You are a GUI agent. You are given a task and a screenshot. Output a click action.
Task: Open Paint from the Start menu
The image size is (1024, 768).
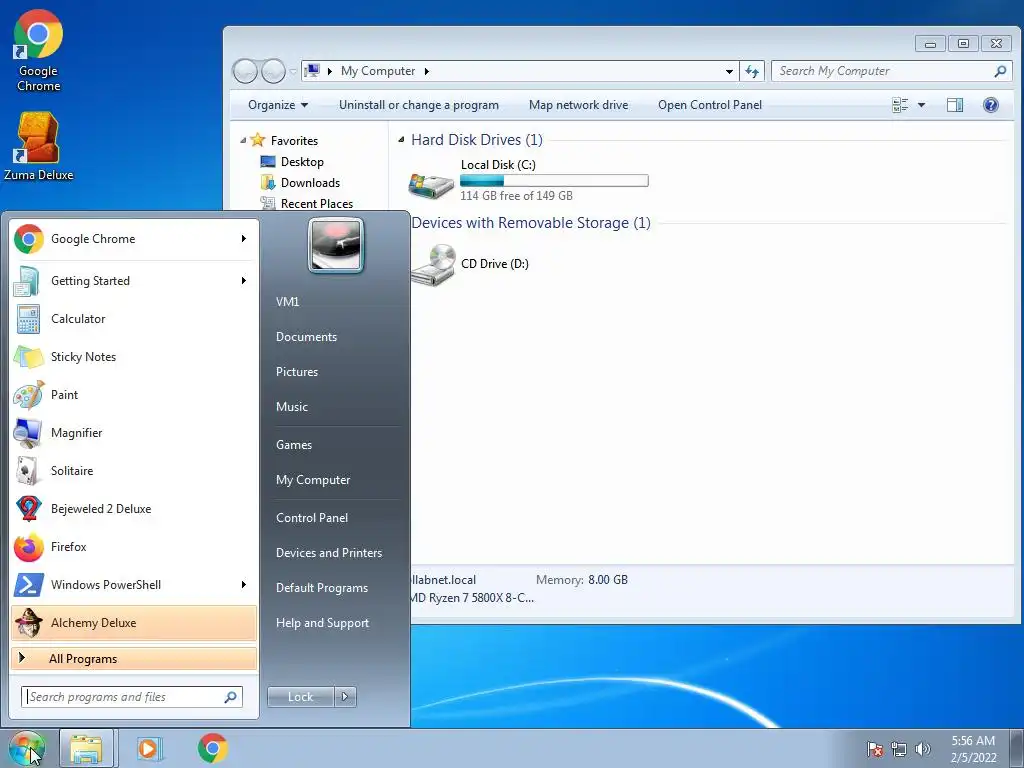[134, 394]
